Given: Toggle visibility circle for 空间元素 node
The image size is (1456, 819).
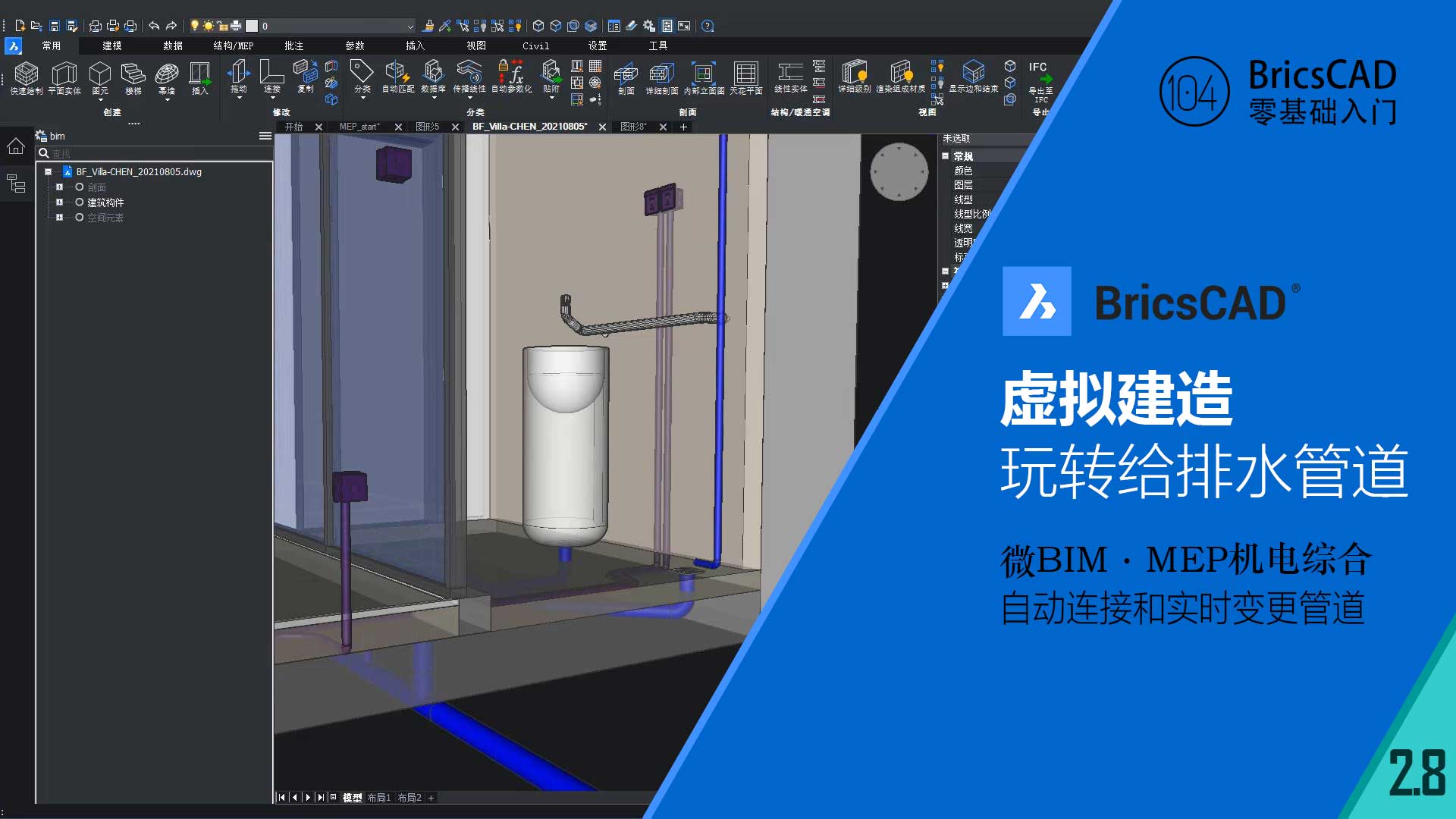Looking at the screenshot, I should pyautogui.click(x=79, y=218).
